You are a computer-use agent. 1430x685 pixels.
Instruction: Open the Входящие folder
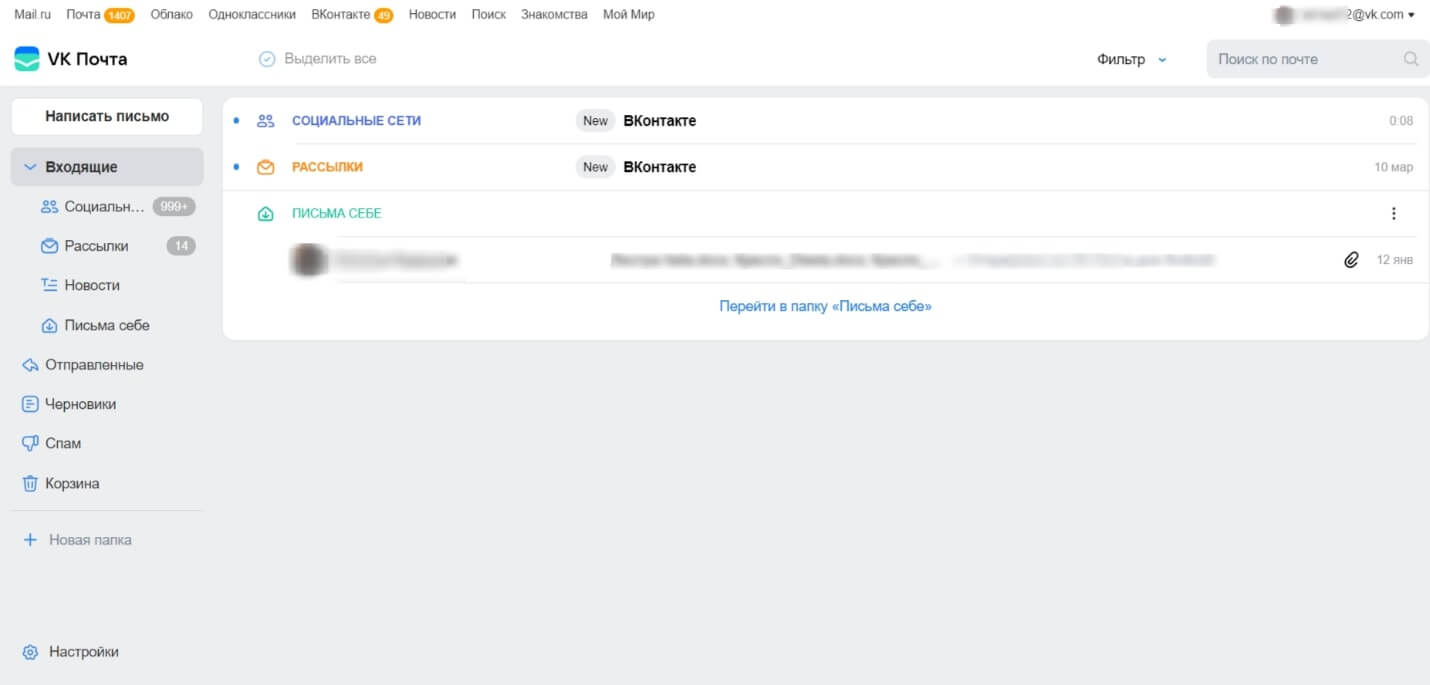tap(107, 167)
